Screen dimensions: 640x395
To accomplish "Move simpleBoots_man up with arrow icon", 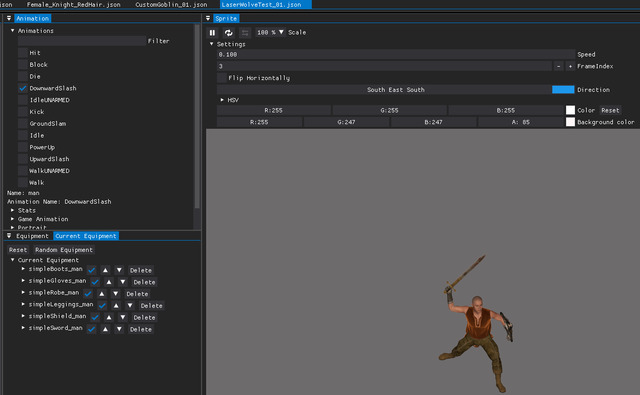I will coord(105,270).
